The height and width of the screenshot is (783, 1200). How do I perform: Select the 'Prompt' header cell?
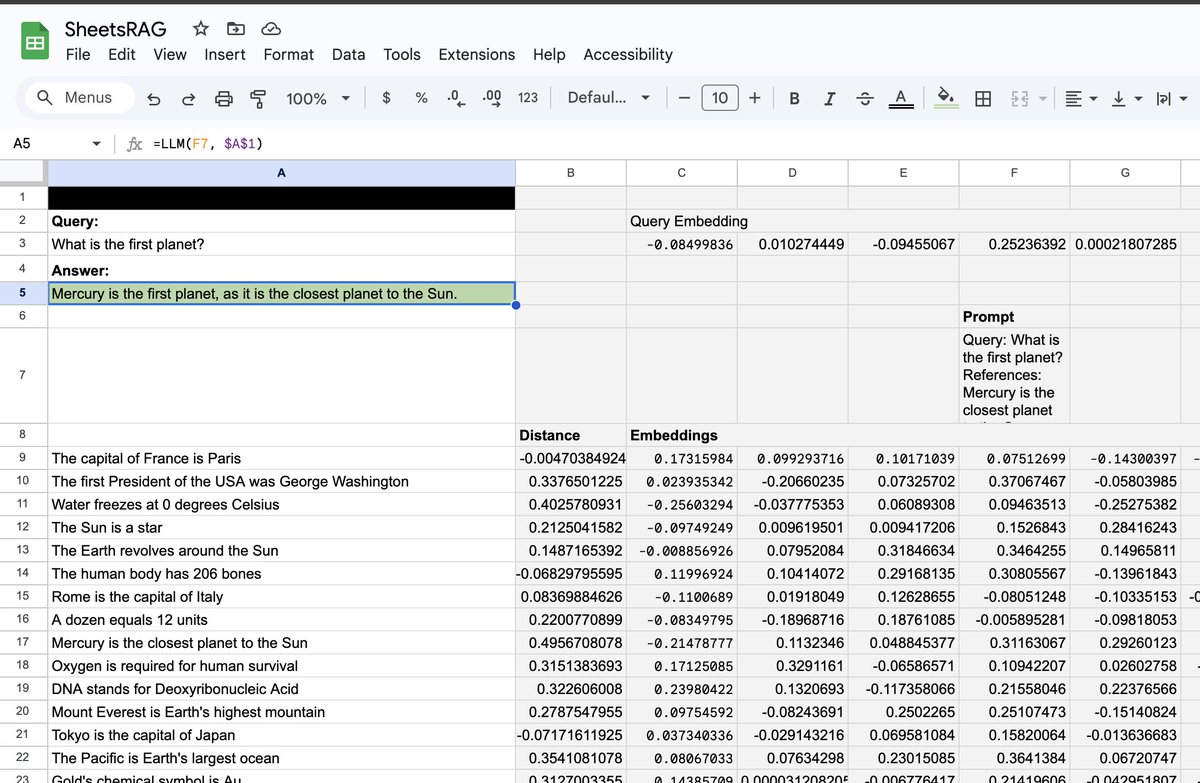(x=1014, y=316)
